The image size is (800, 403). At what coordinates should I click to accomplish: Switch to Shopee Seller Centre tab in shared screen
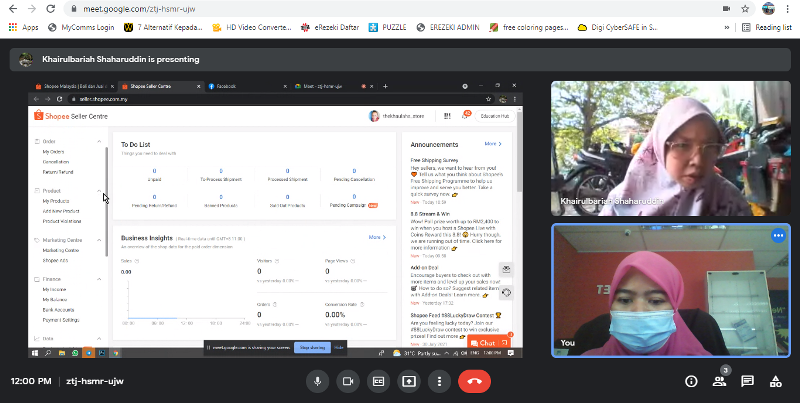[x=160, y=86]
